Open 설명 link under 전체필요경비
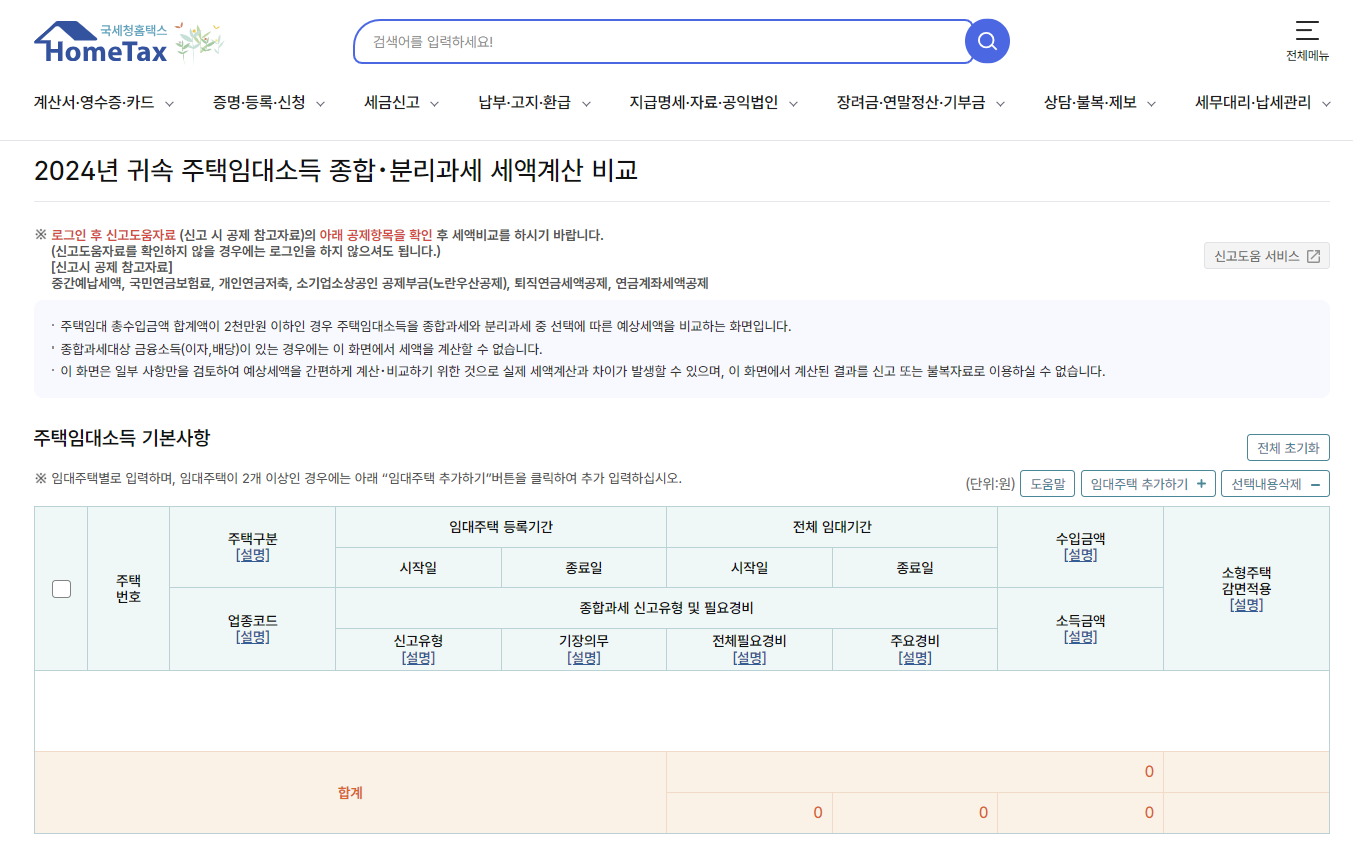The width and height of the screenshot is (1353, 842). tap(749, 657)
